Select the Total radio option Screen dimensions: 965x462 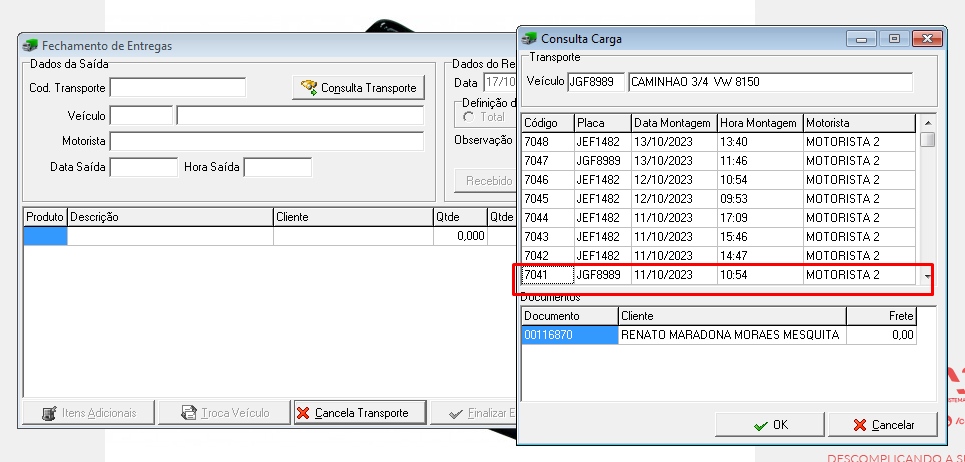click(x=470, y=117)
